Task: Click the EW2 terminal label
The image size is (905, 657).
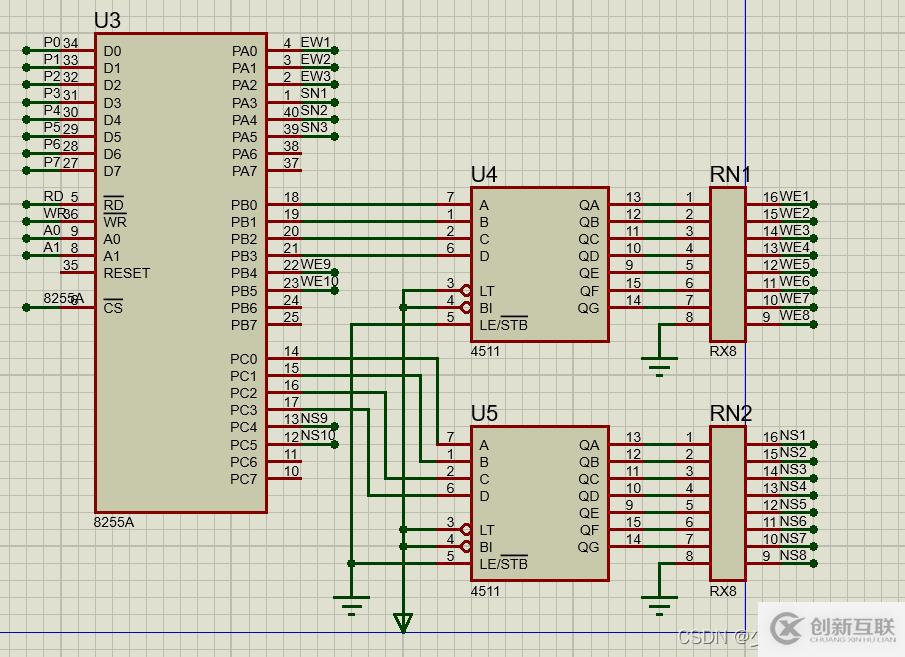Action: point(315,59)
